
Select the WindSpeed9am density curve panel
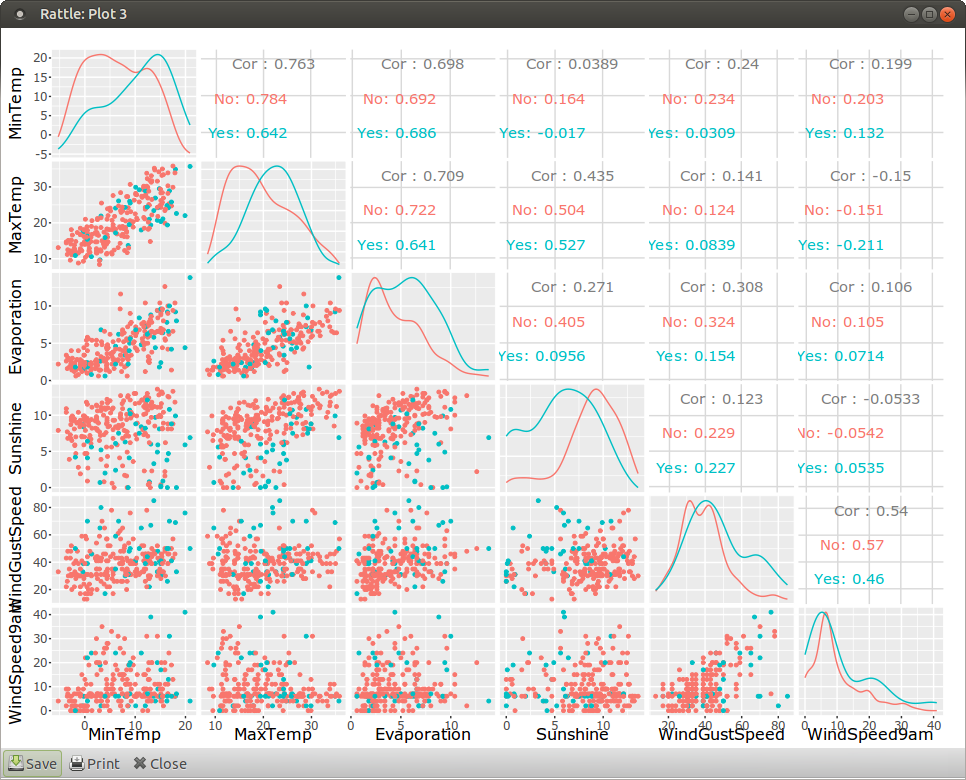pyautogui.click(x=869, y=659)
